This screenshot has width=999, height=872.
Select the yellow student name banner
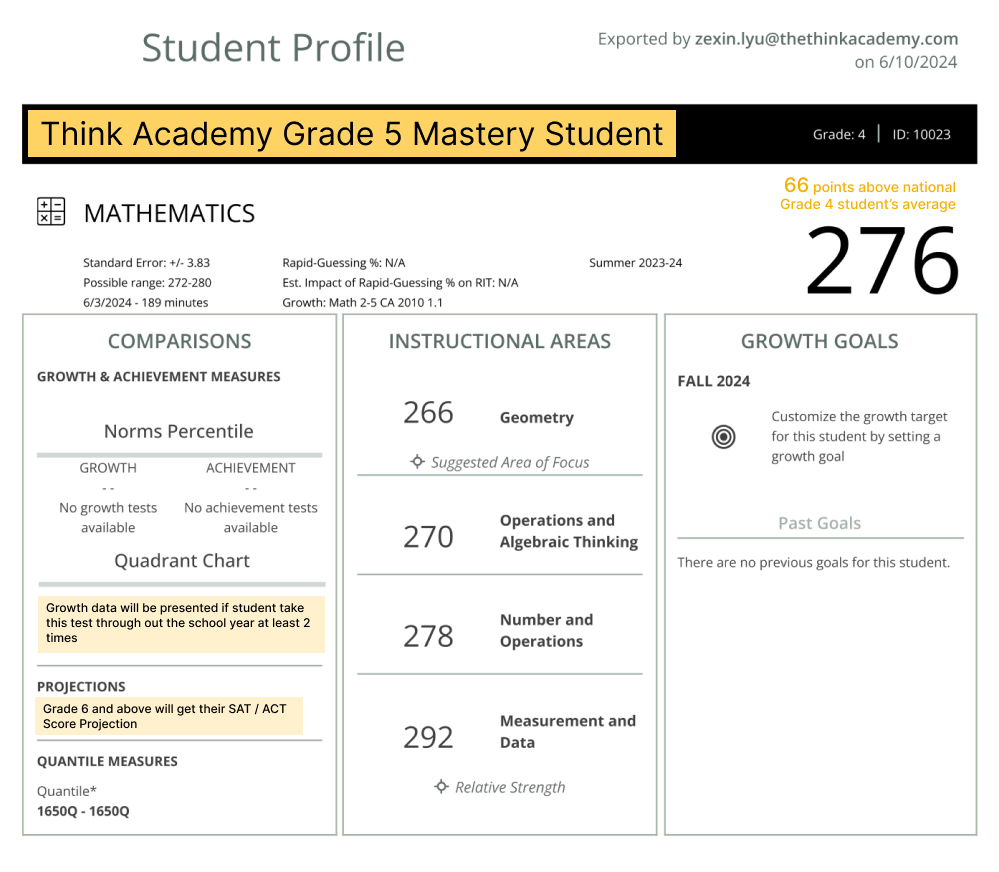(x=352, y=134)
